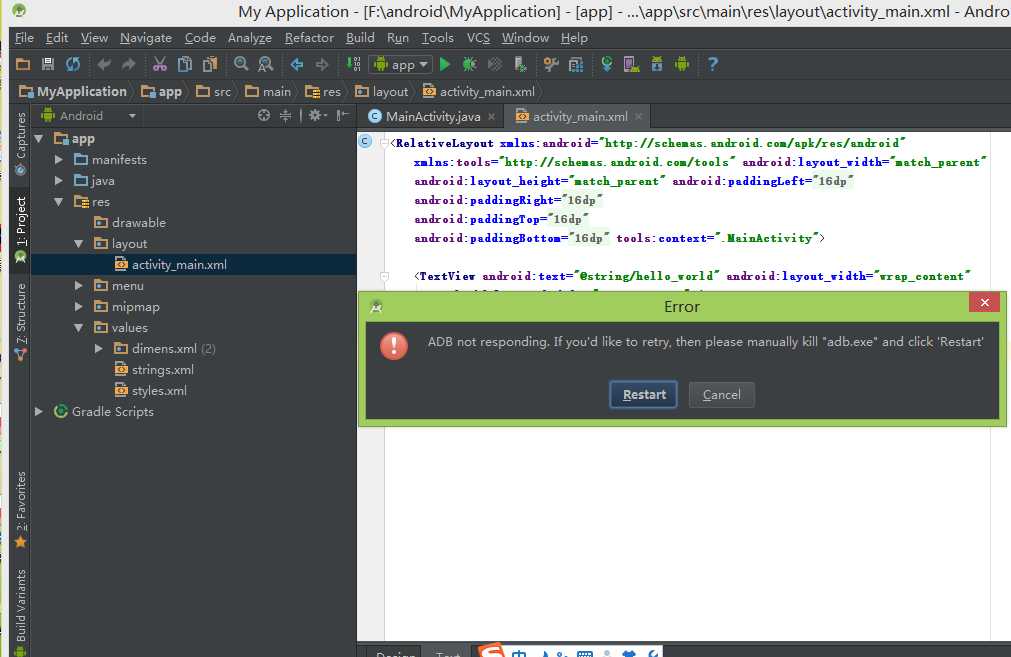This screenshot has height=657, width=1011.
Task: Click the Help question mark icon
Action: point(712,64)
